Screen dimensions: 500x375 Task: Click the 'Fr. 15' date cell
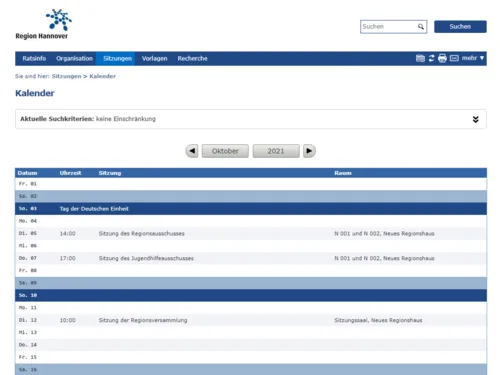pos(28,357)
